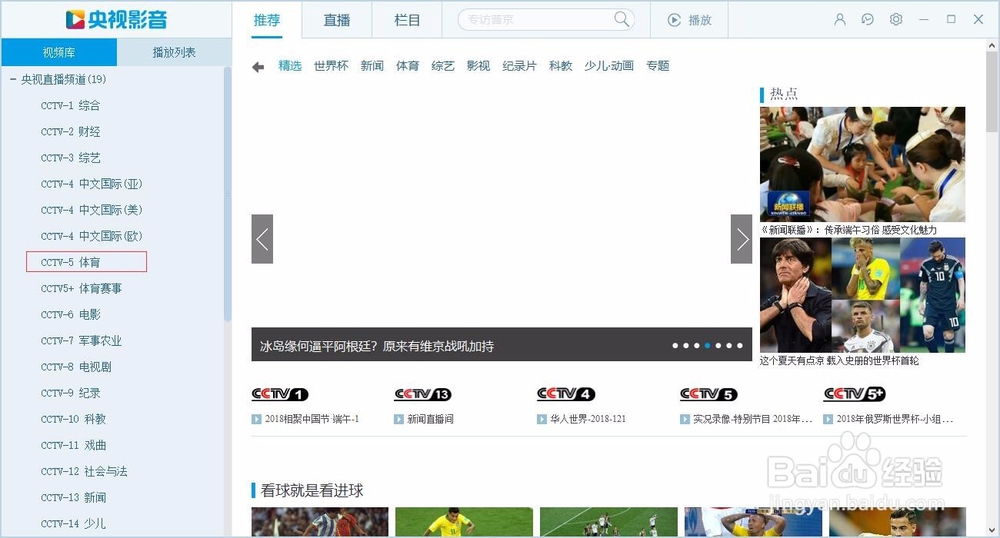Show previous carousel slide
This screenshot has height=538, width=1000.
(x=262, y=239)
